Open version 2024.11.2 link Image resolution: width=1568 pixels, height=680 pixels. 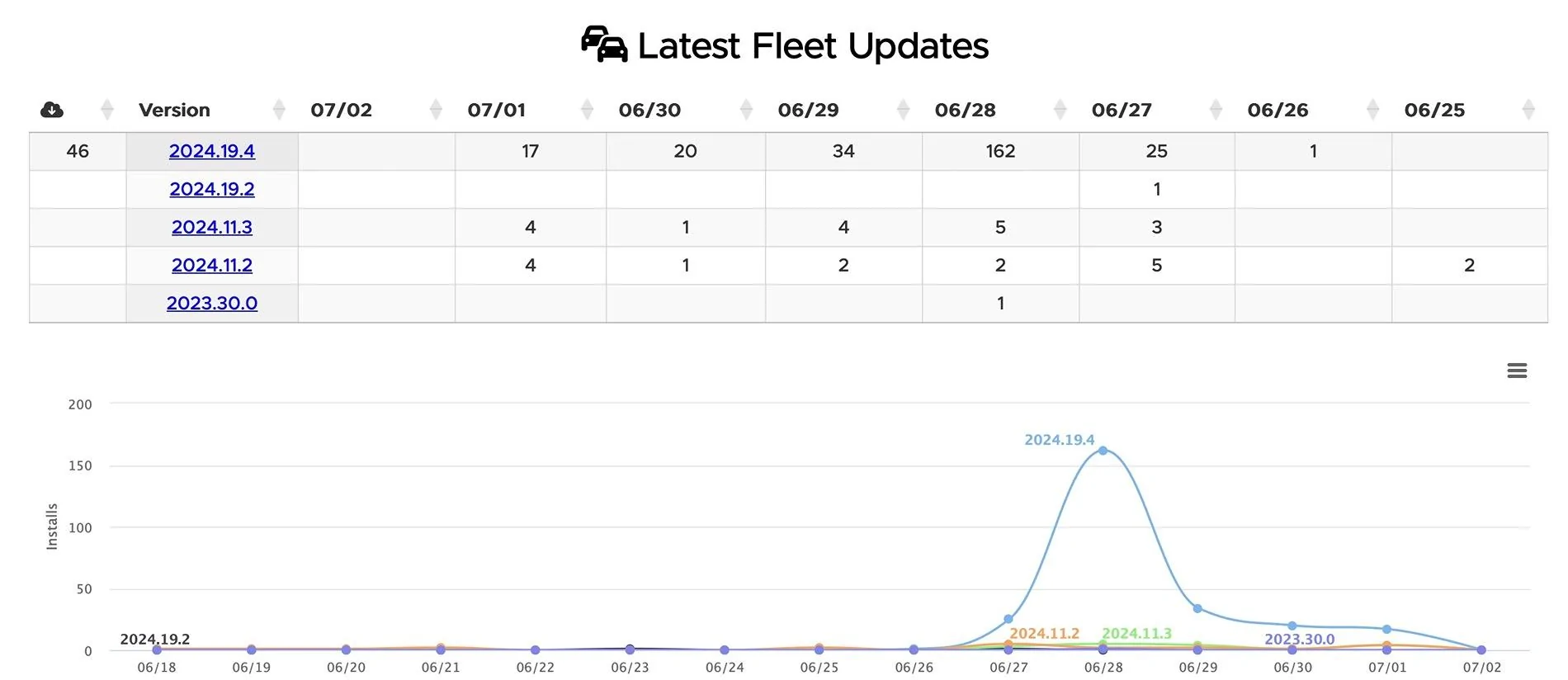pos(212,265)
